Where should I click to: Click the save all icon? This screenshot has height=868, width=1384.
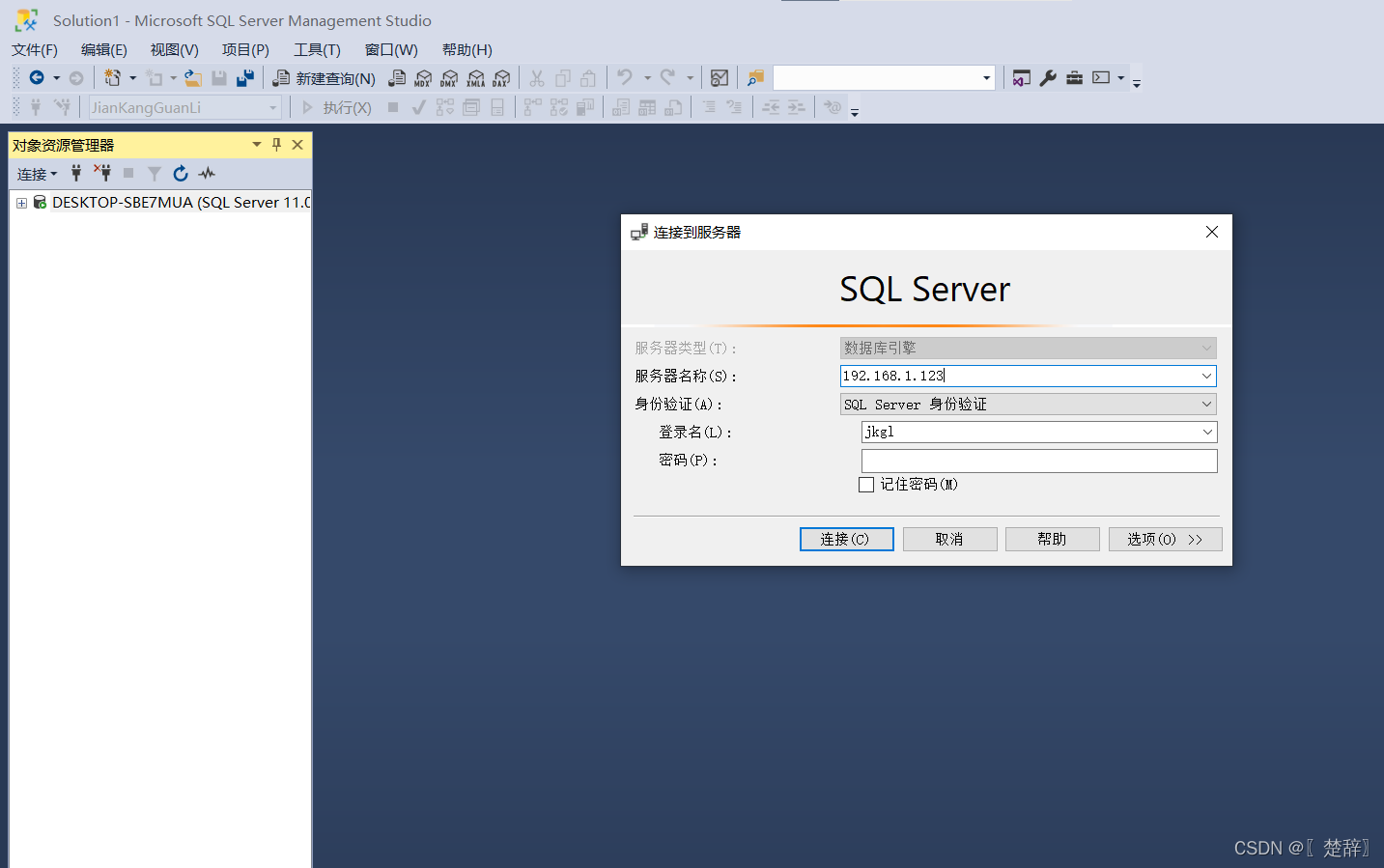point(245,78)
